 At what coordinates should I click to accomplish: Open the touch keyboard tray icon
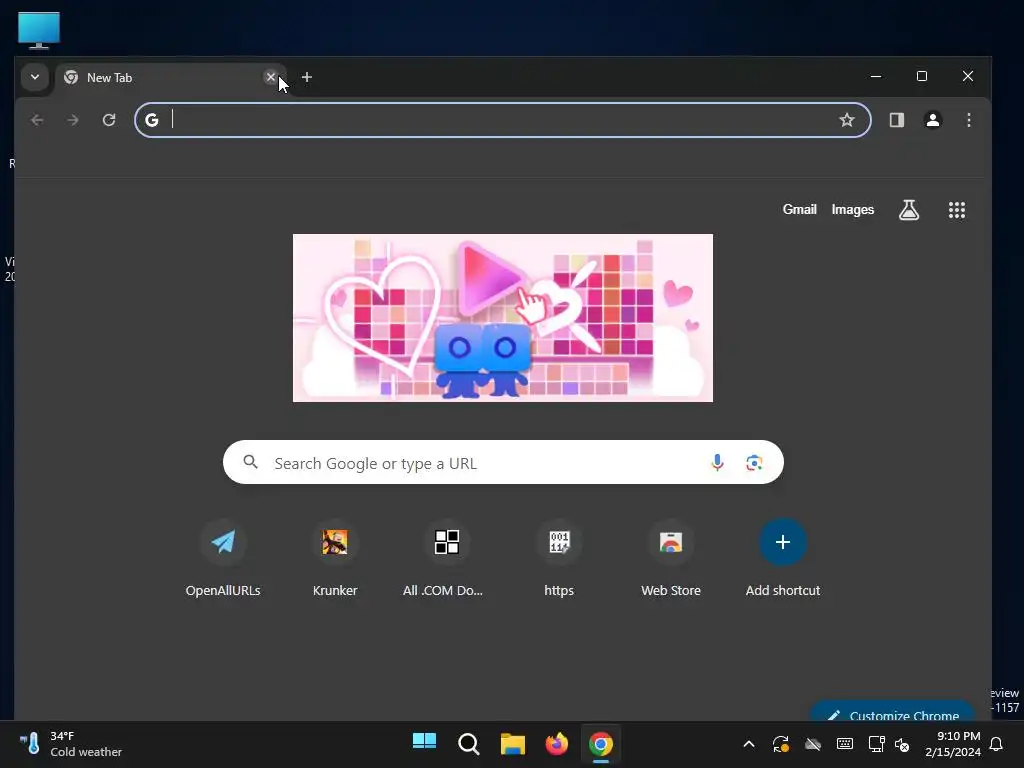[844, 744]
